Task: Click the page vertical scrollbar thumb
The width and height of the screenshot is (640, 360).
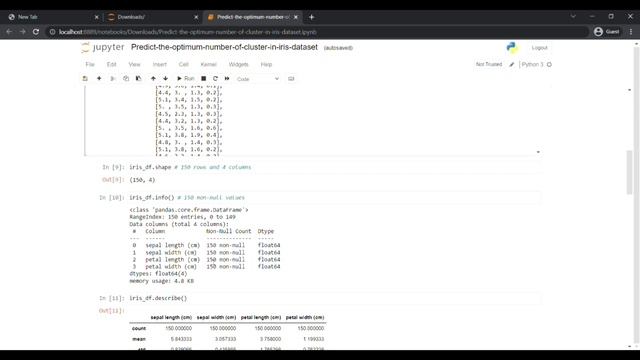Action: pyautogui.click(x=629, y=172)
